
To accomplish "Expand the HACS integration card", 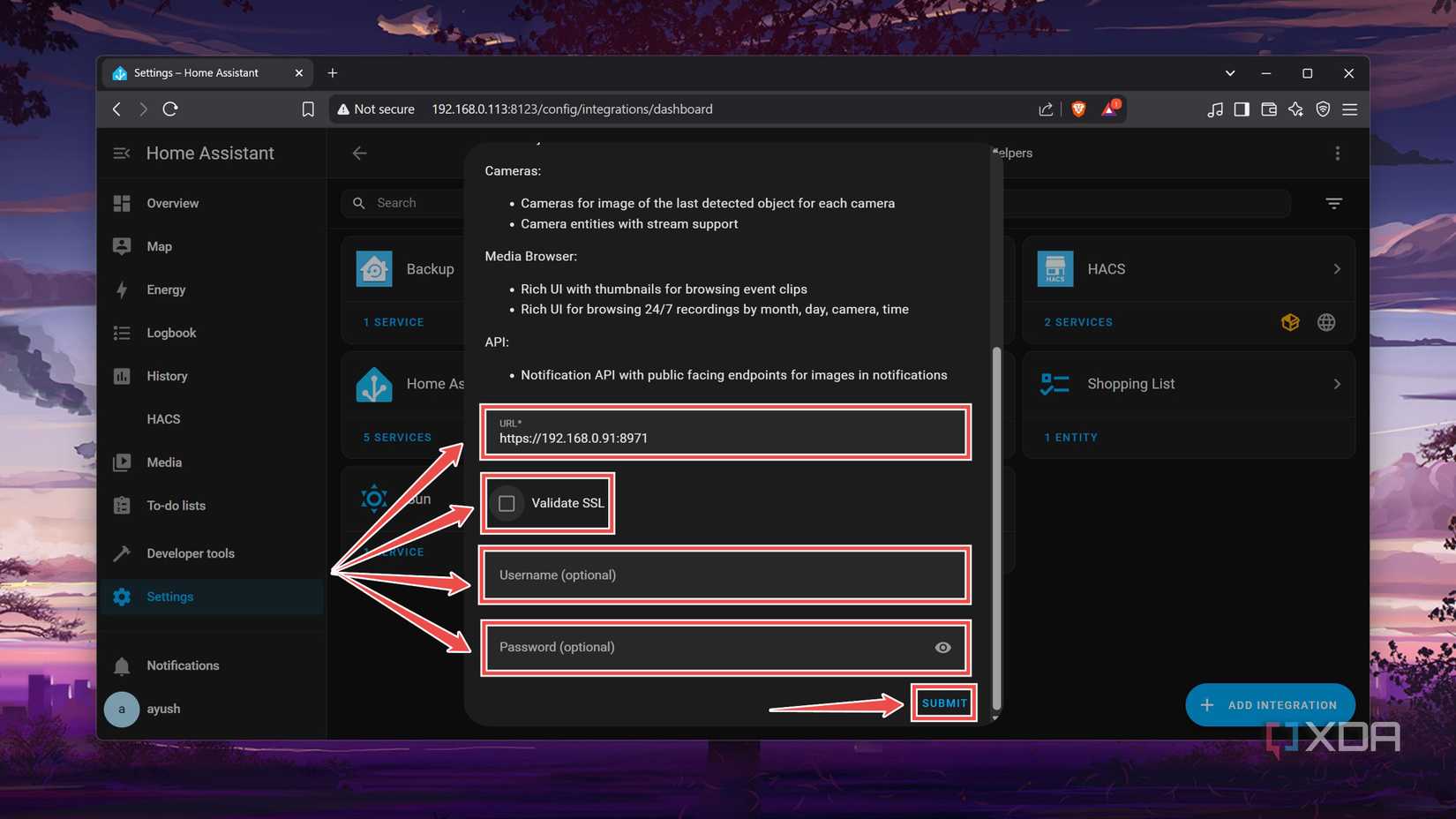I will click(1338, 268).
